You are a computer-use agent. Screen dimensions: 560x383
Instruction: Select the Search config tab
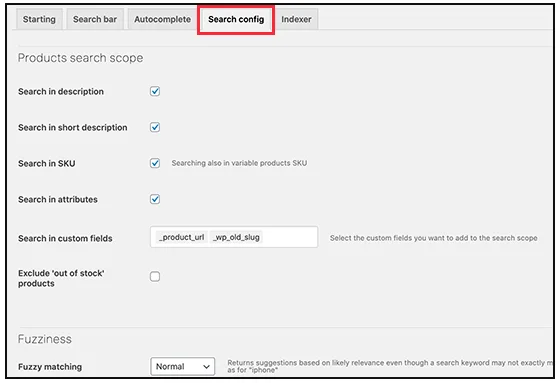[x=236, y=19]
